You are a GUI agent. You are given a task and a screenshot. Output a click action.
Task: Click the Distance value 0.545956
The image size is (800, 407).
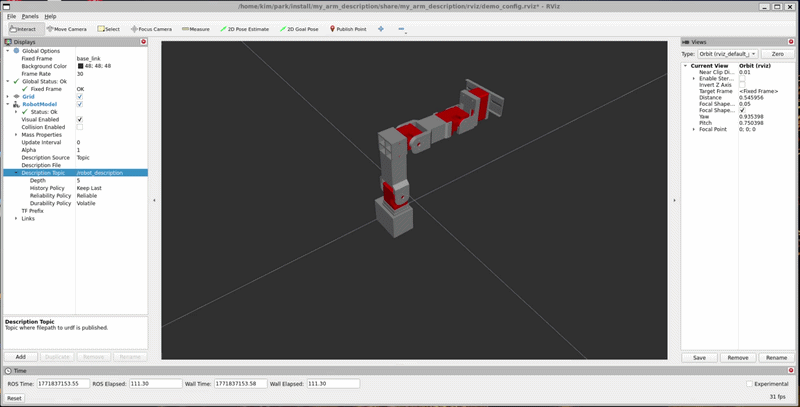[x=751, y=97]
